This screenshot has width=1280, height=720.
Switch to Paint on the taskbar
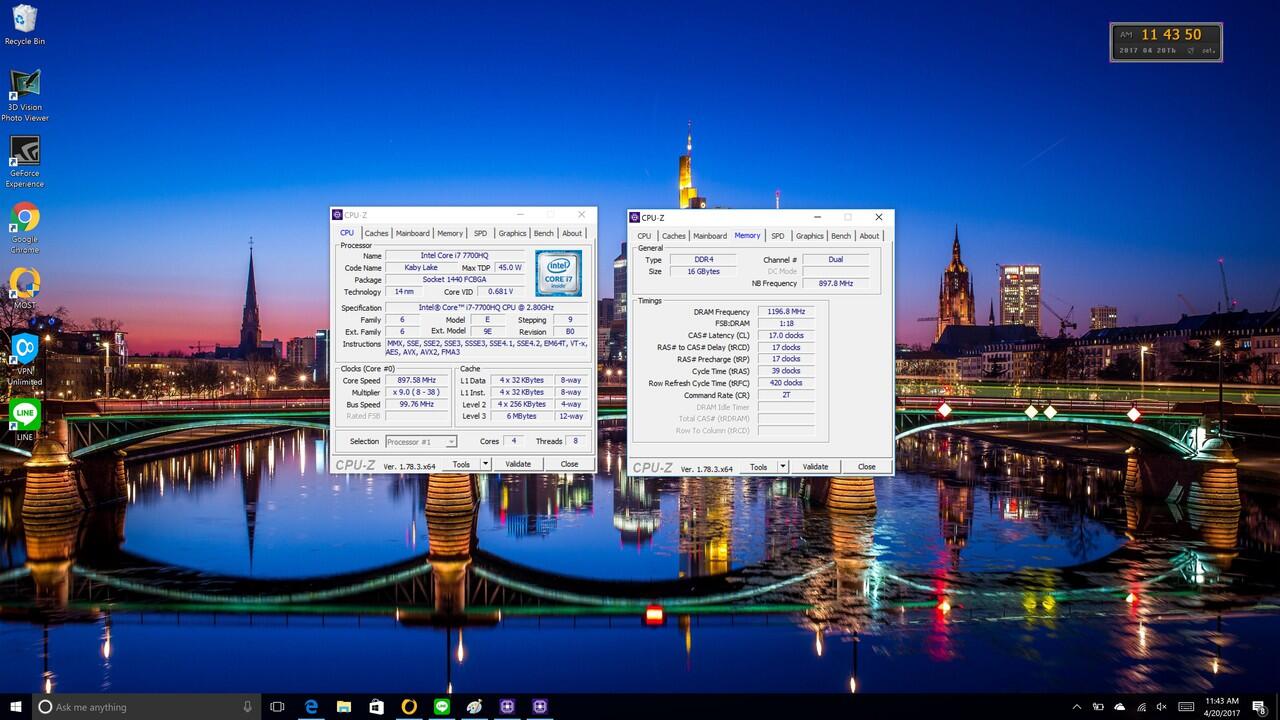tap(474, 707)
